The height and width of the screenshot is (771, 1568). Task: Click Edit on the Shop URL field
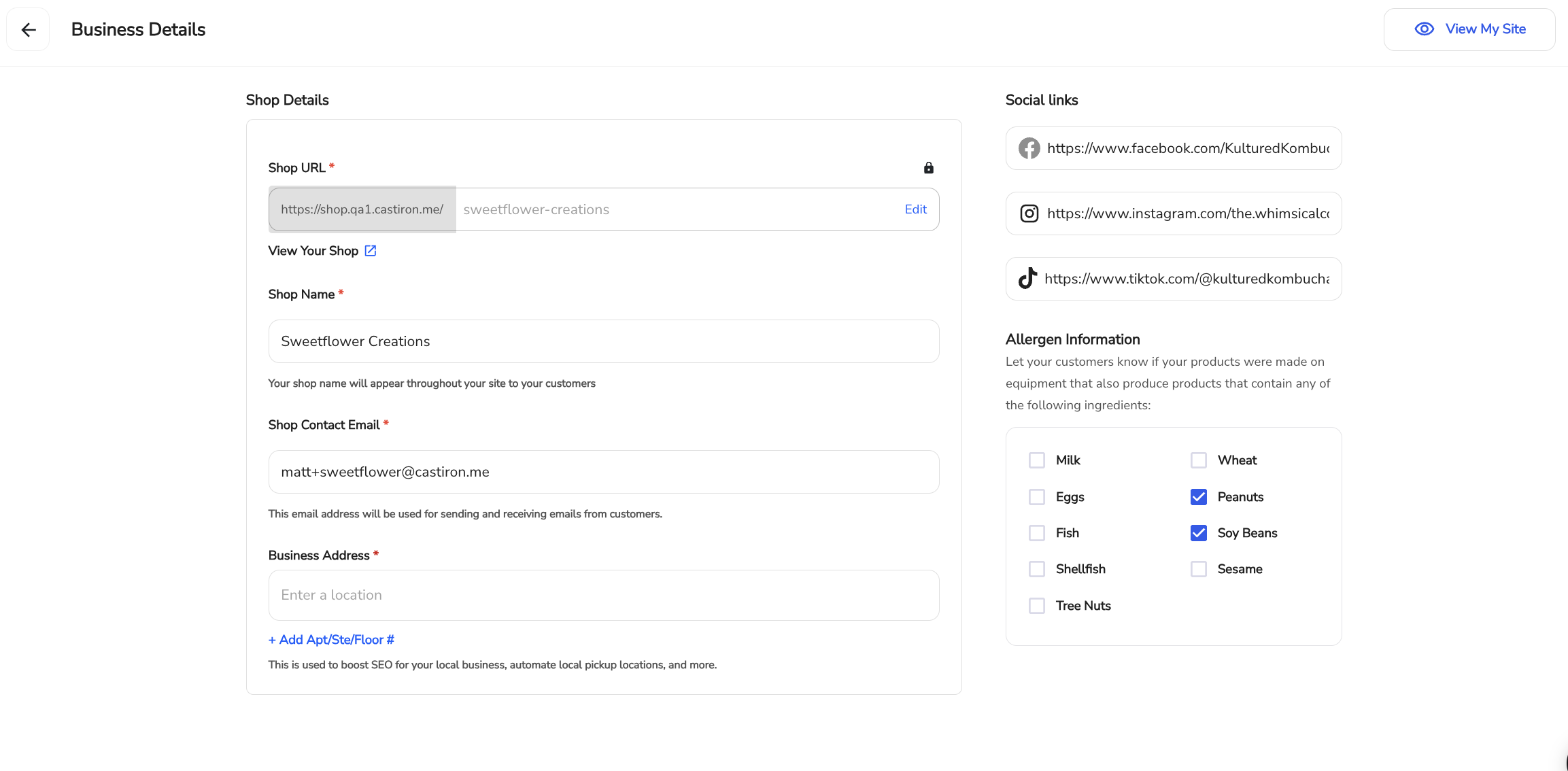point(915,209)
